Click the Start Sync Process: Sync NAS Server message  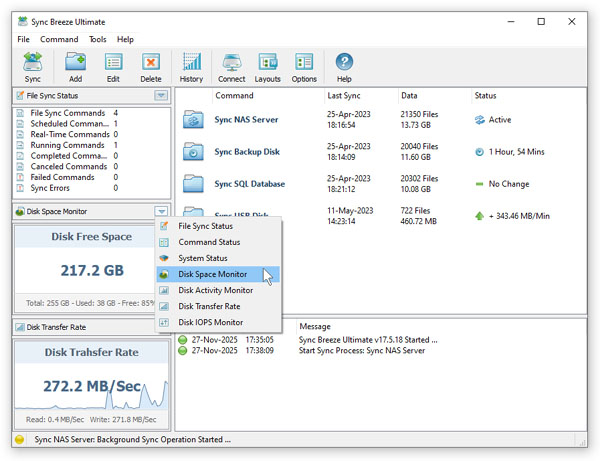pos(362,350)
